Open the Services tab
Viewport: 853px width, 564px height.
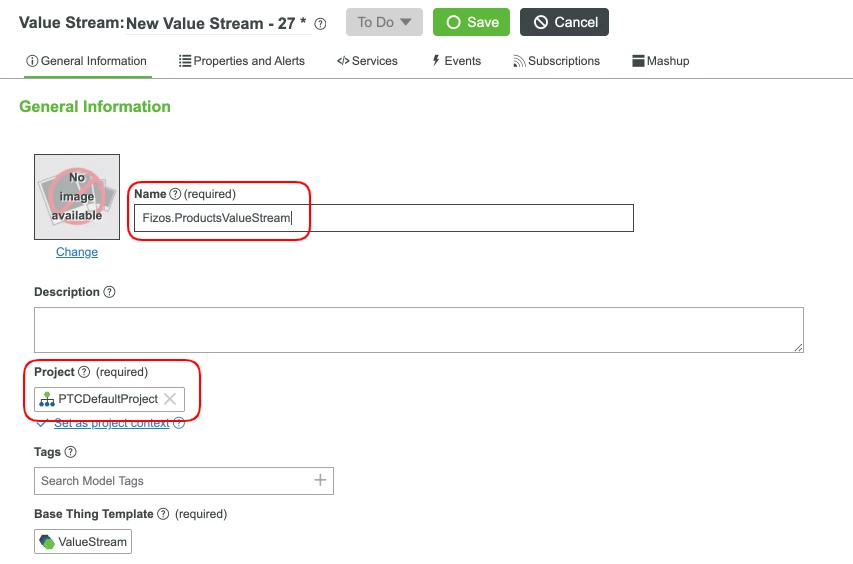click(x=367, y=61)
